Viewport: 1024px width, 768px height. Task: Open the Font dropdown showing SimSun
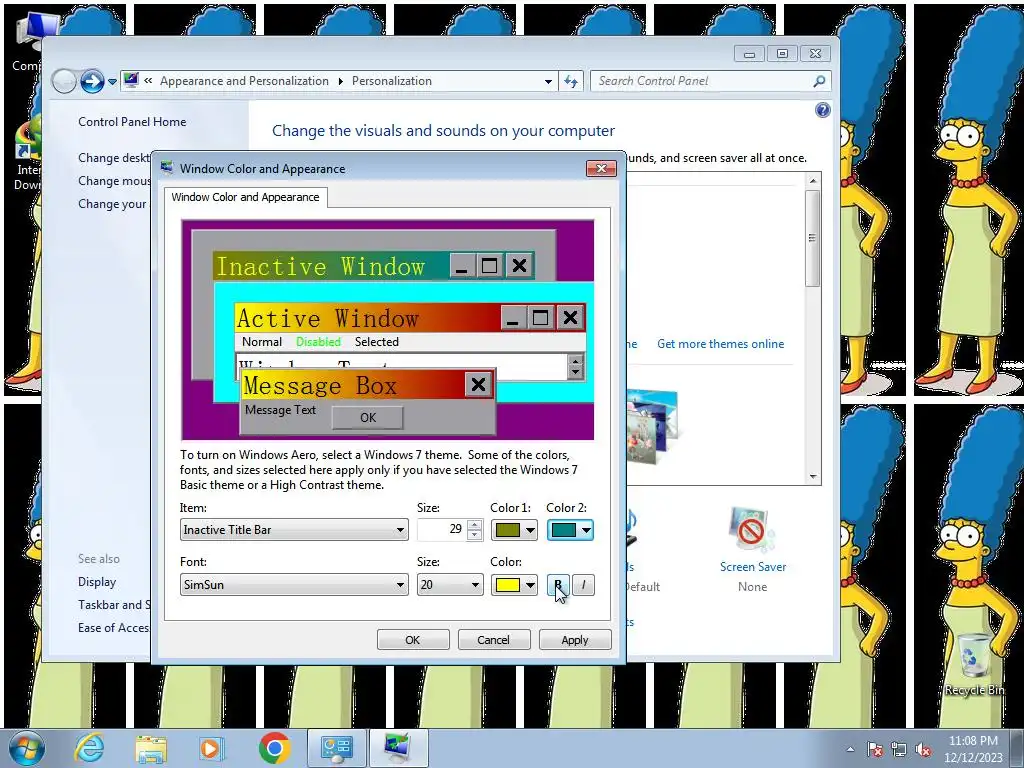pos(294,584)
